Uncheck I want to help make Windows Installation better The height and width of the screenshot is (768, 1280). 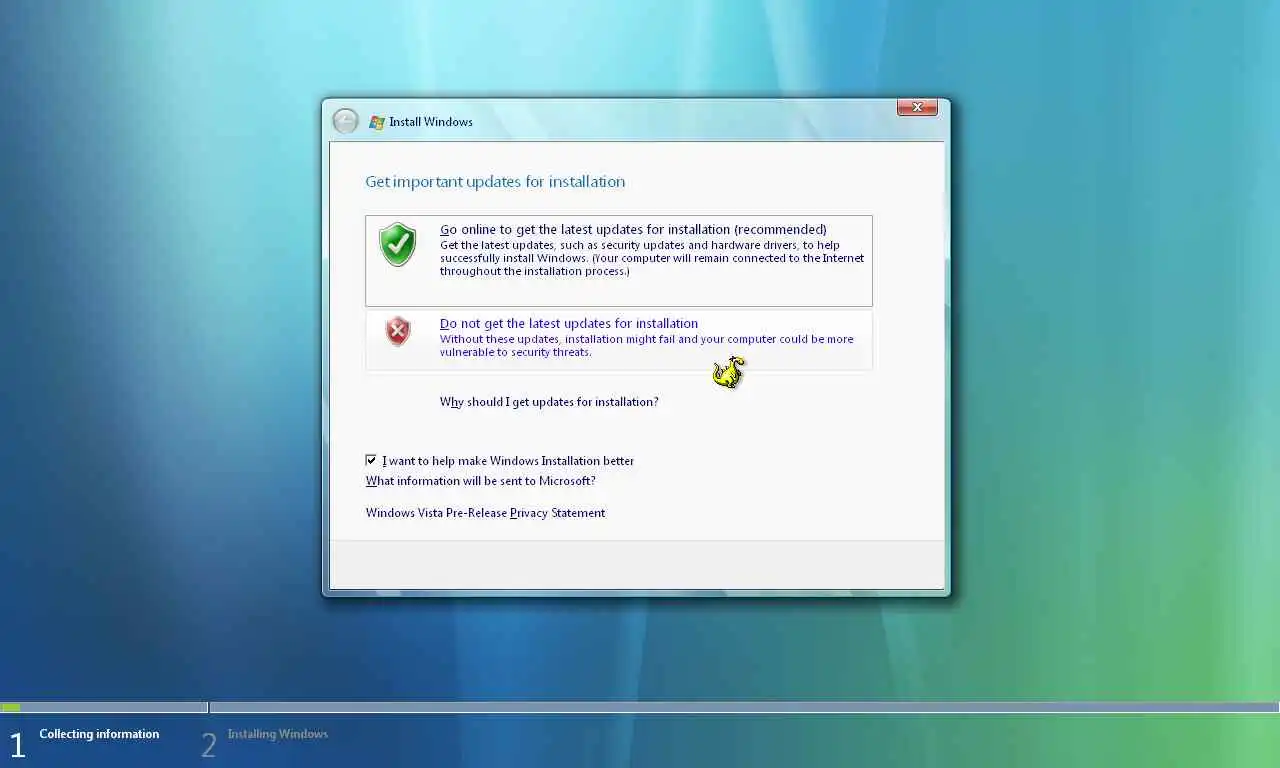tap(371, 460)
